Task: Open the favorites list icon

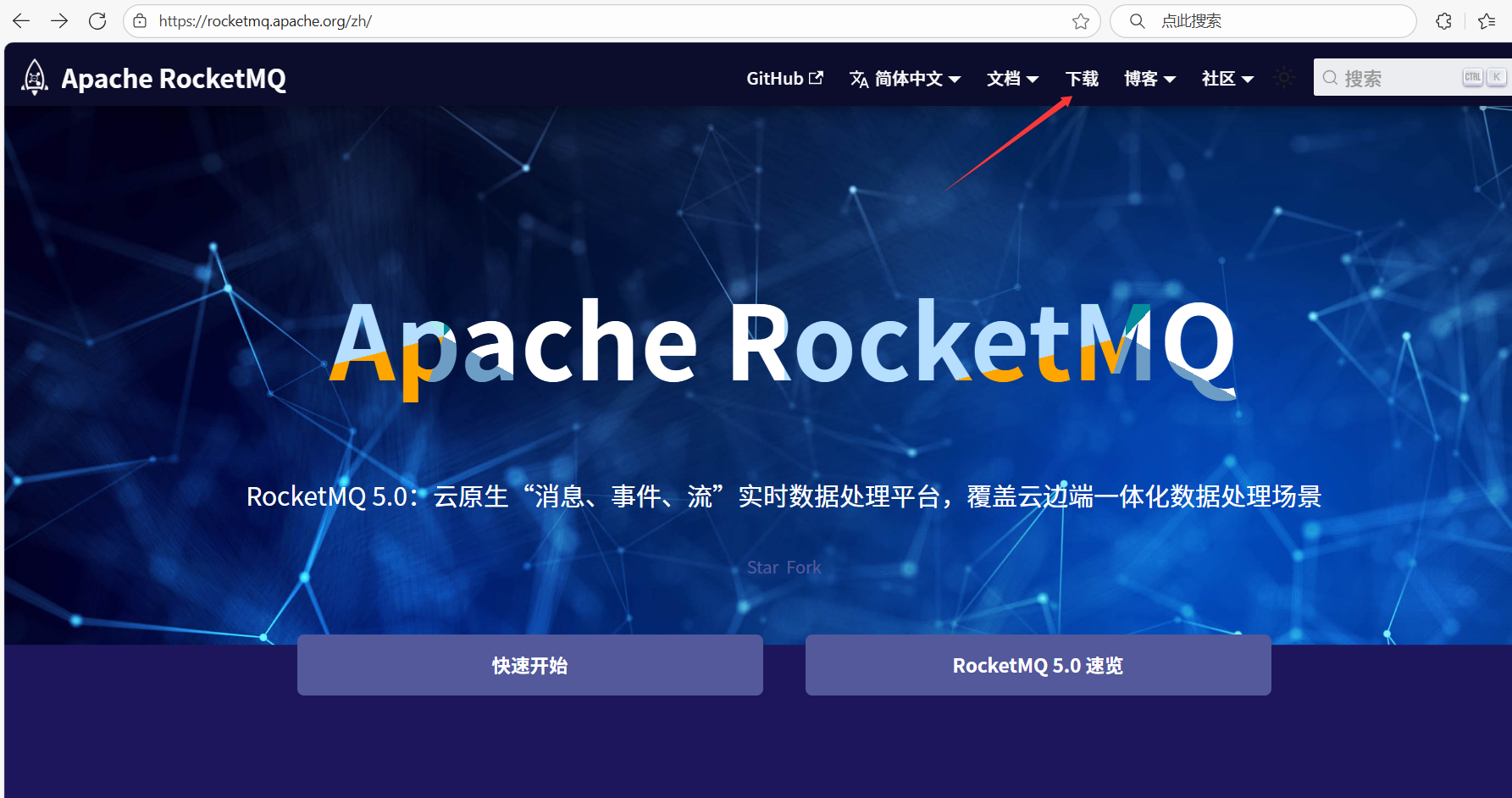Action: 1487,21
